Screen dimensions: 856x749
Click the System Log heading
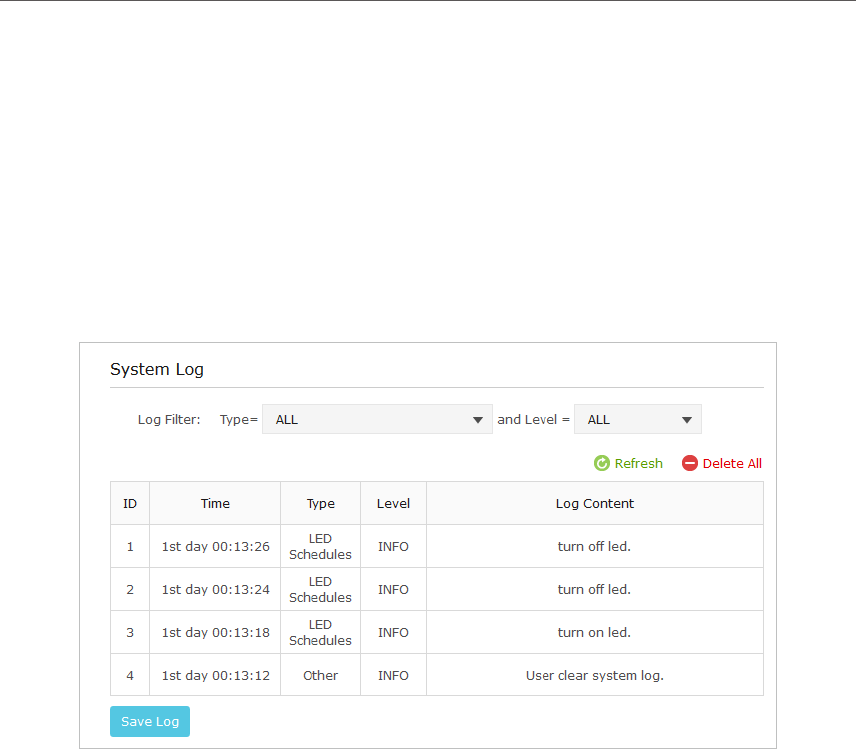tap(157, 370)
